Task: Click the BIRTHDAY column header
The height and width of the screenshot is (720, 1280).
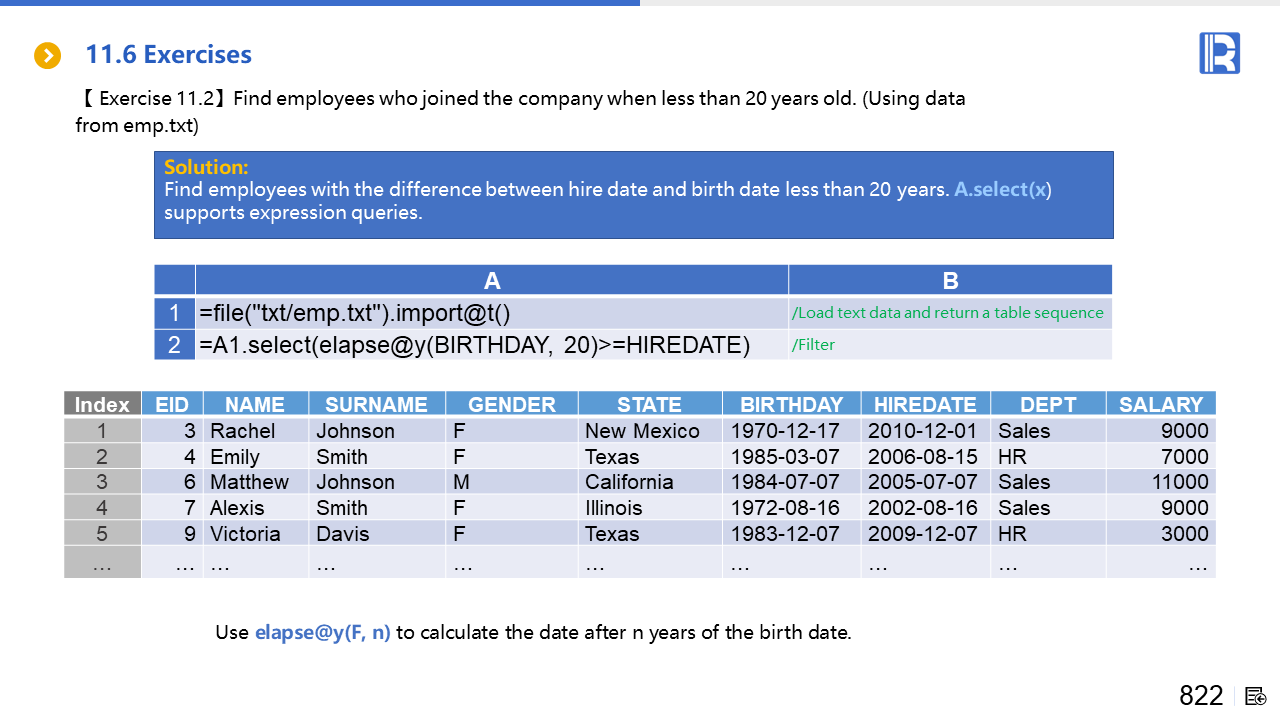Action: tap(791, 404)
